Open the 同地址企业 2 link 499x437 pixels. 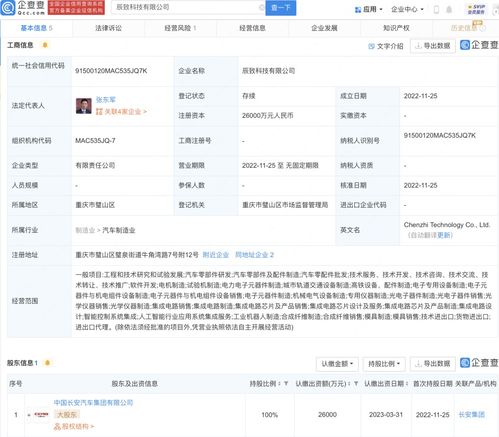(254, 255)
